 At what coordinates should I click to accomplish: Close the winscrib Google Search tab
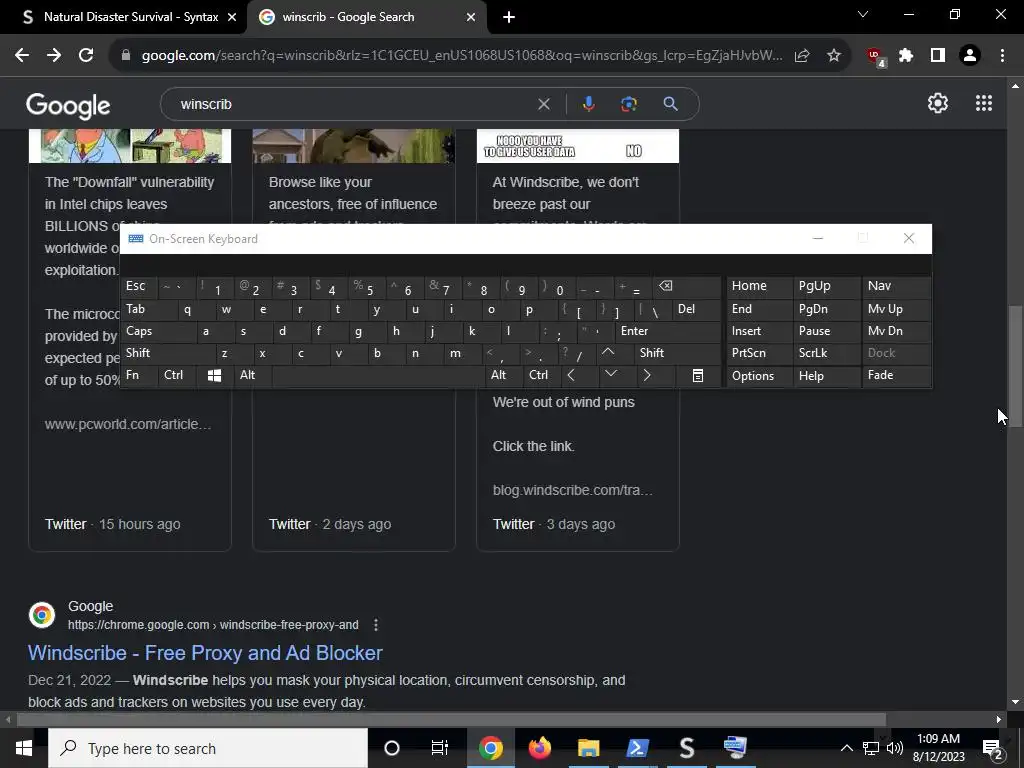click(471, 17)
